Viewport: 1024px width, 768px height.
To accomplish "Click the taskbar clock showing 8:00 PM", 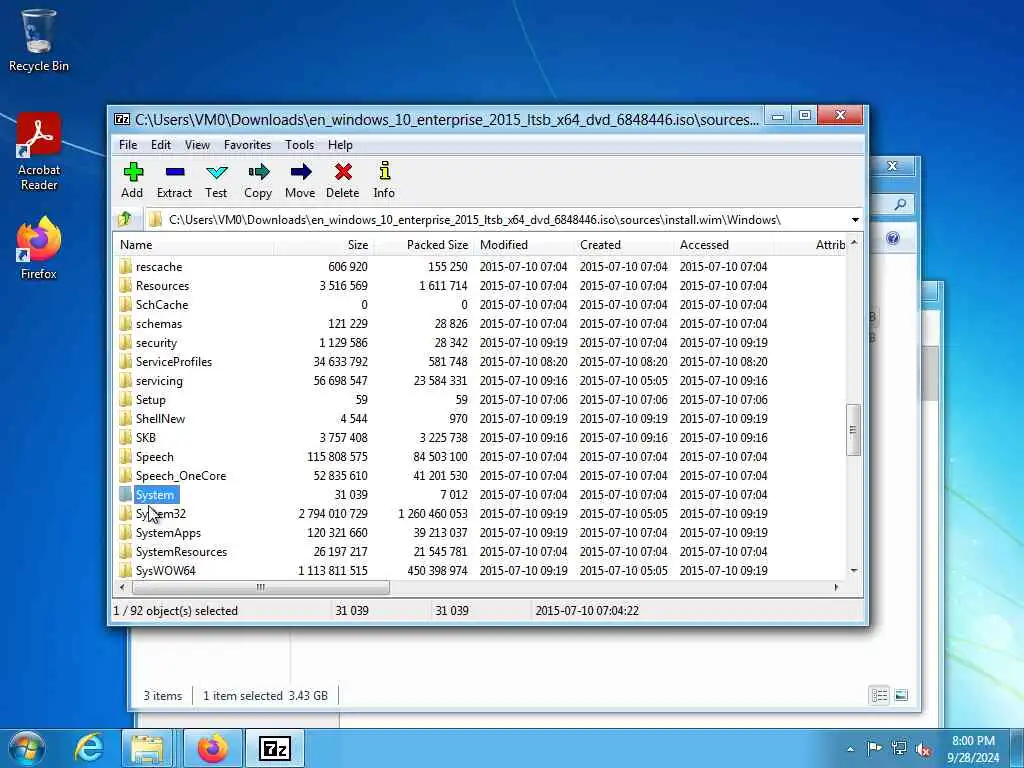I will (x=973, y=749).
